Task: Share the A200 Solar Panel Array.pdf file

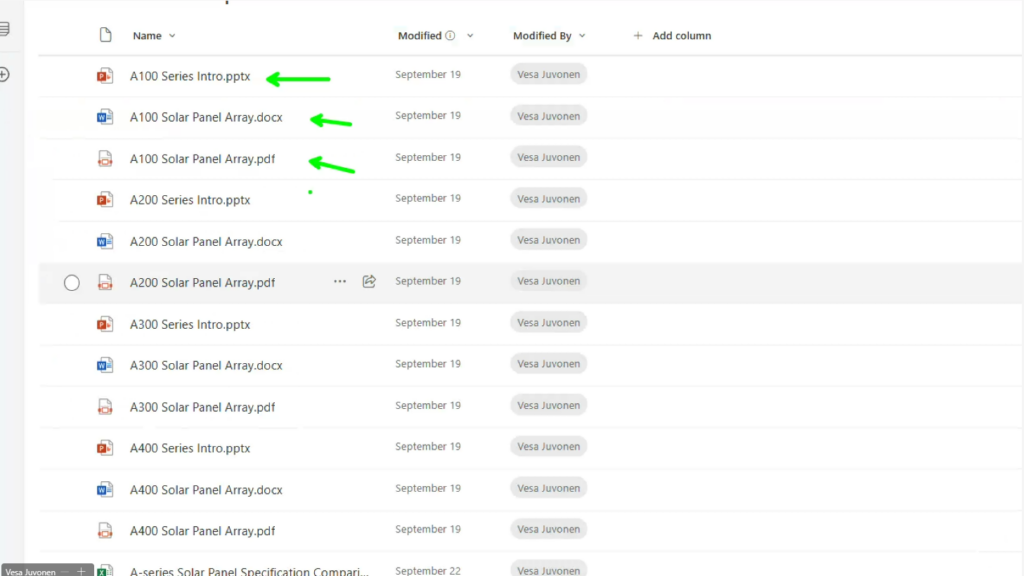Action: click(x=369, y=281)
